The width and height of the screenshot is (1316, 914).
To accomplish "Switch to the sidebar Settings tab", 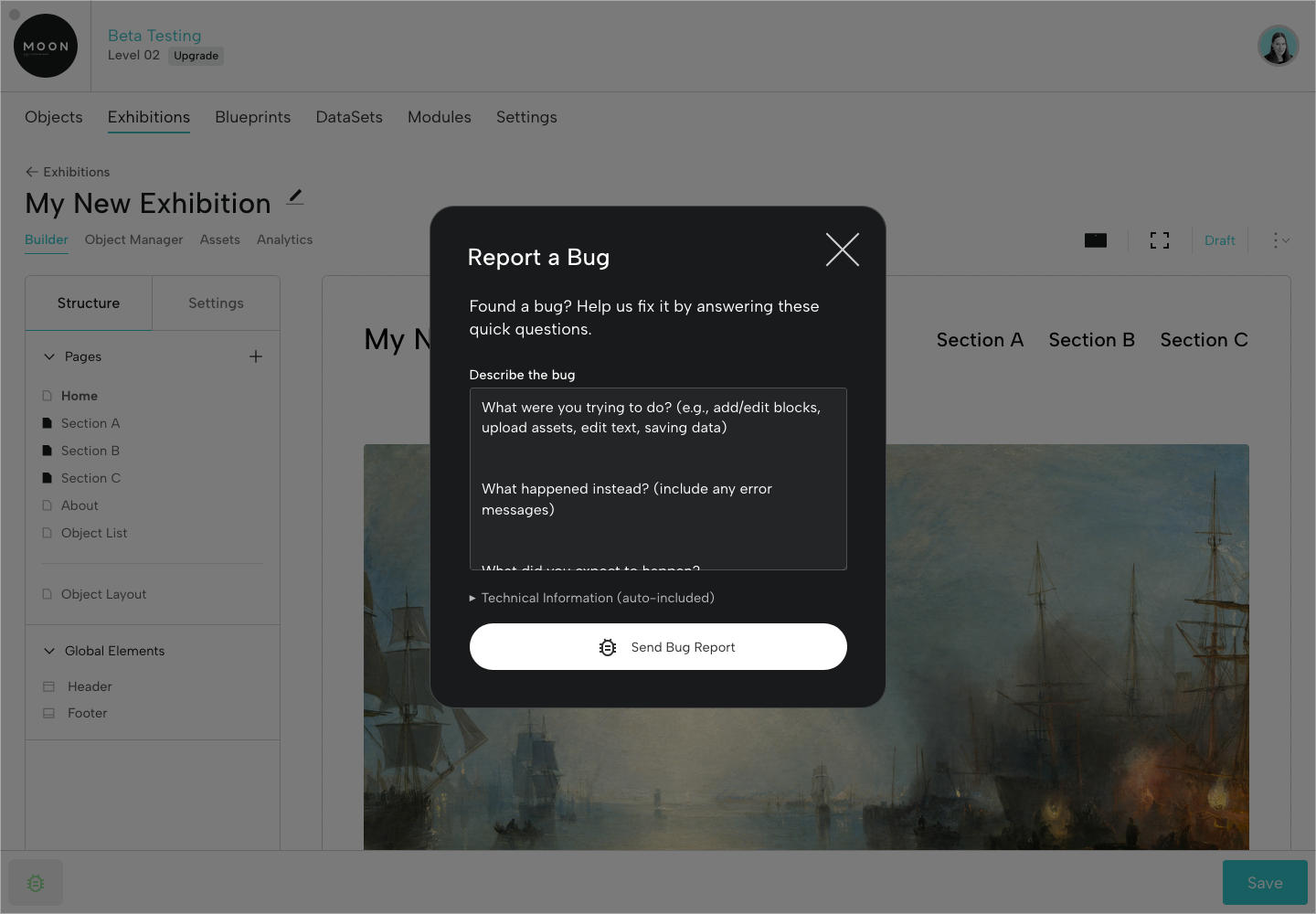I will [x=217, y=303].
